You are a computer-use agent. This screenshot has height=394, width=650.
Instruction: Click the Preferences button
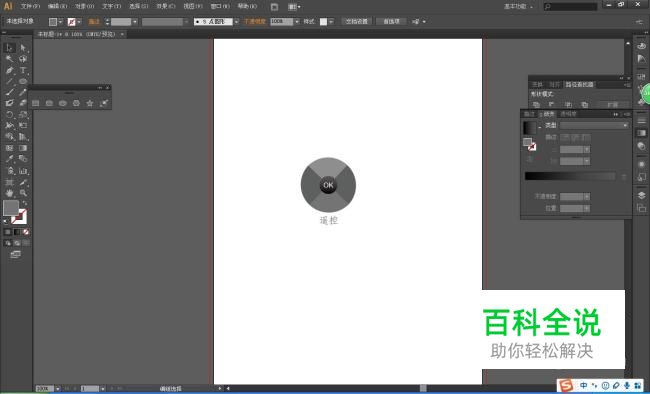[391, 22]
